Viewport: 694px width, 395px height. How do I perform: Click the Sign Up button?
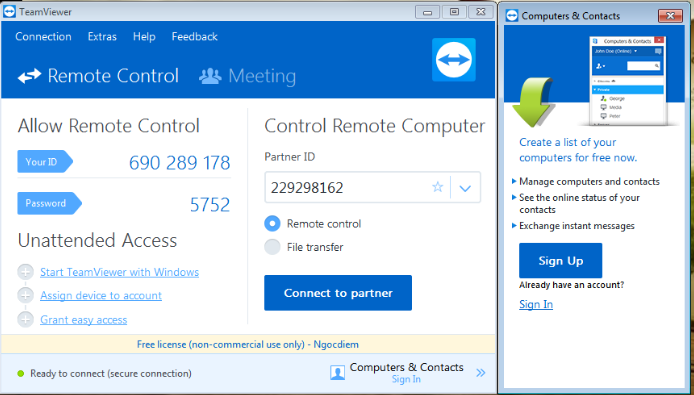pos(560,260)
